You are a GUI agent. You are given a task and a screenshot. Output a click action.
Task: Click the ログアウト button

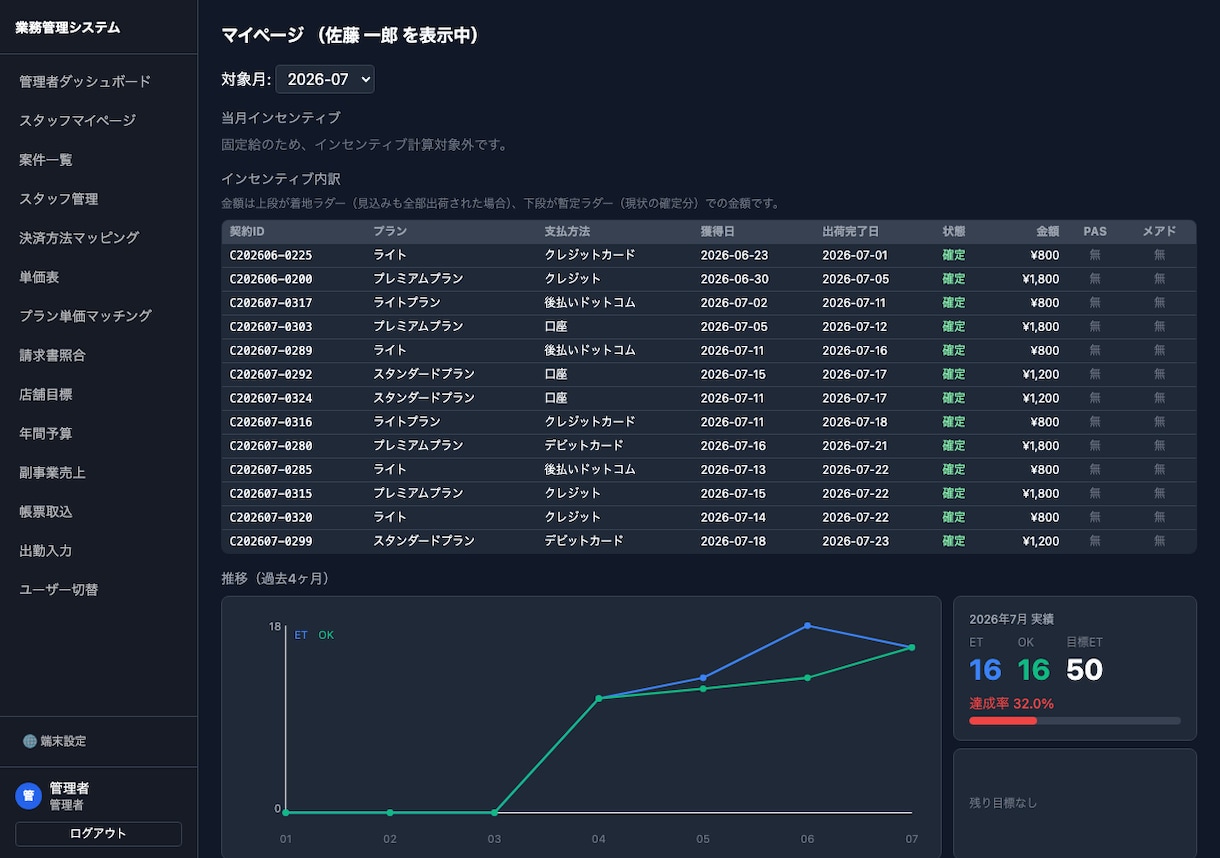tap(98, 833)
